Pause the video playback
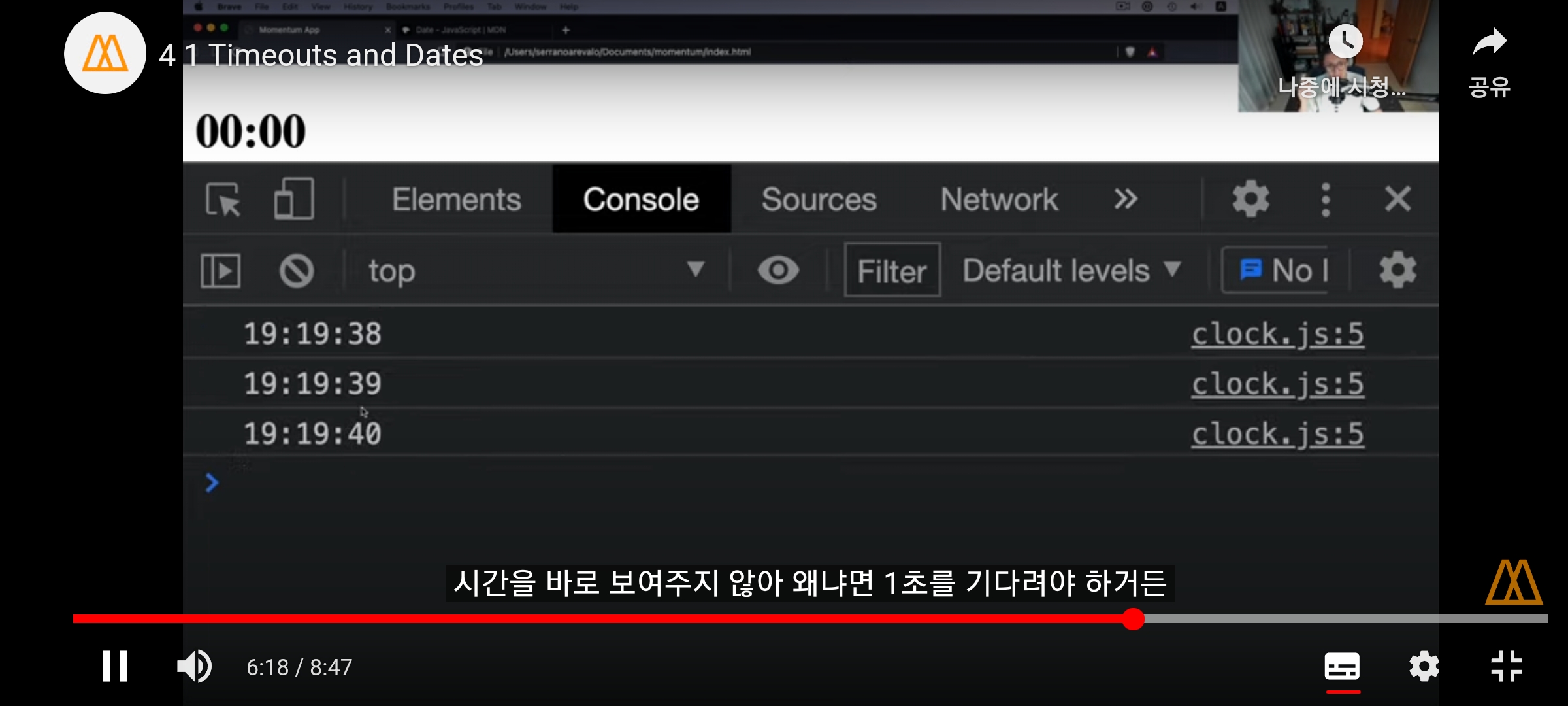 114,666
